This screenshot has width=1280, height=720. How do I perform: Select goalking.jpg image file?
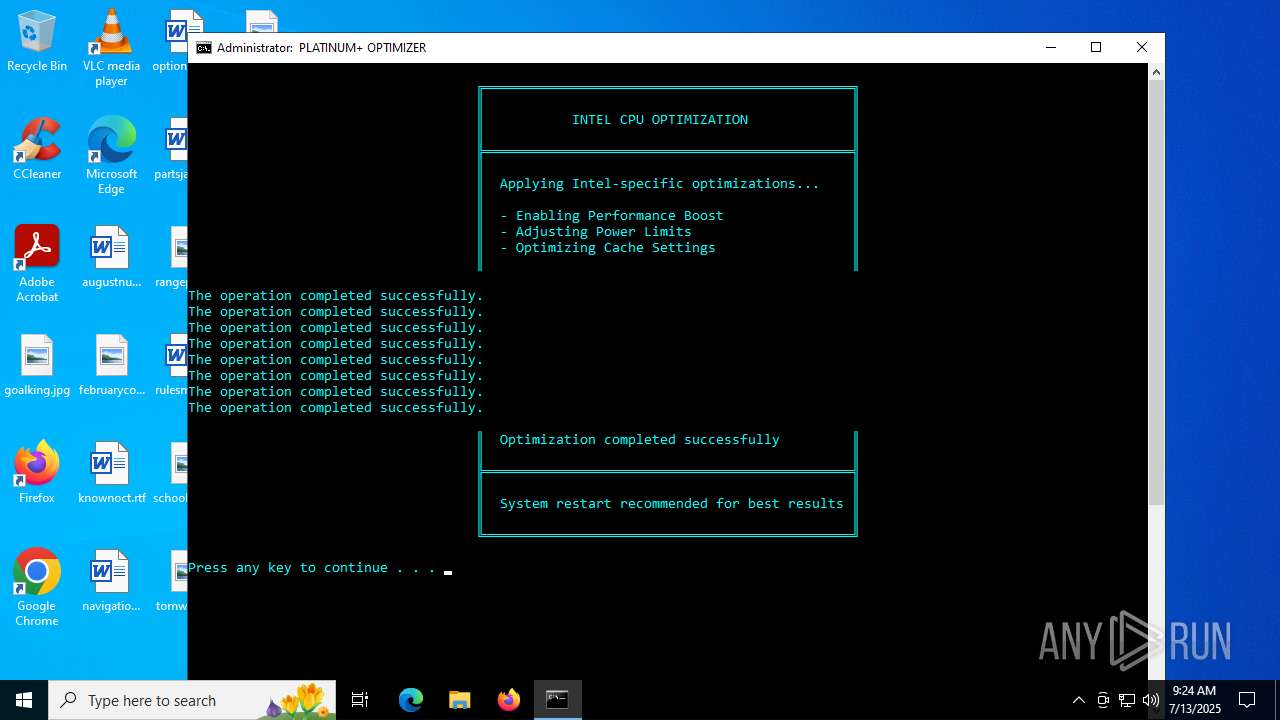pyautogui.click(x=37, y=365)
